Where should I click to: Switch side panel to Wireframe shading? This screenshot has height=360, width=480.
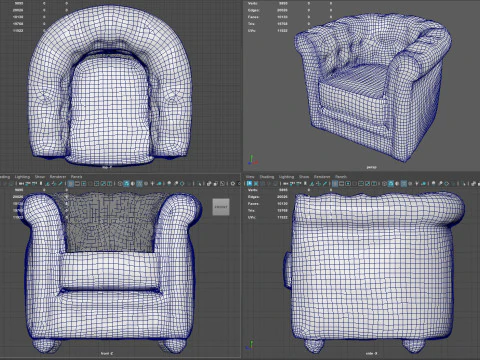[384, 184]
